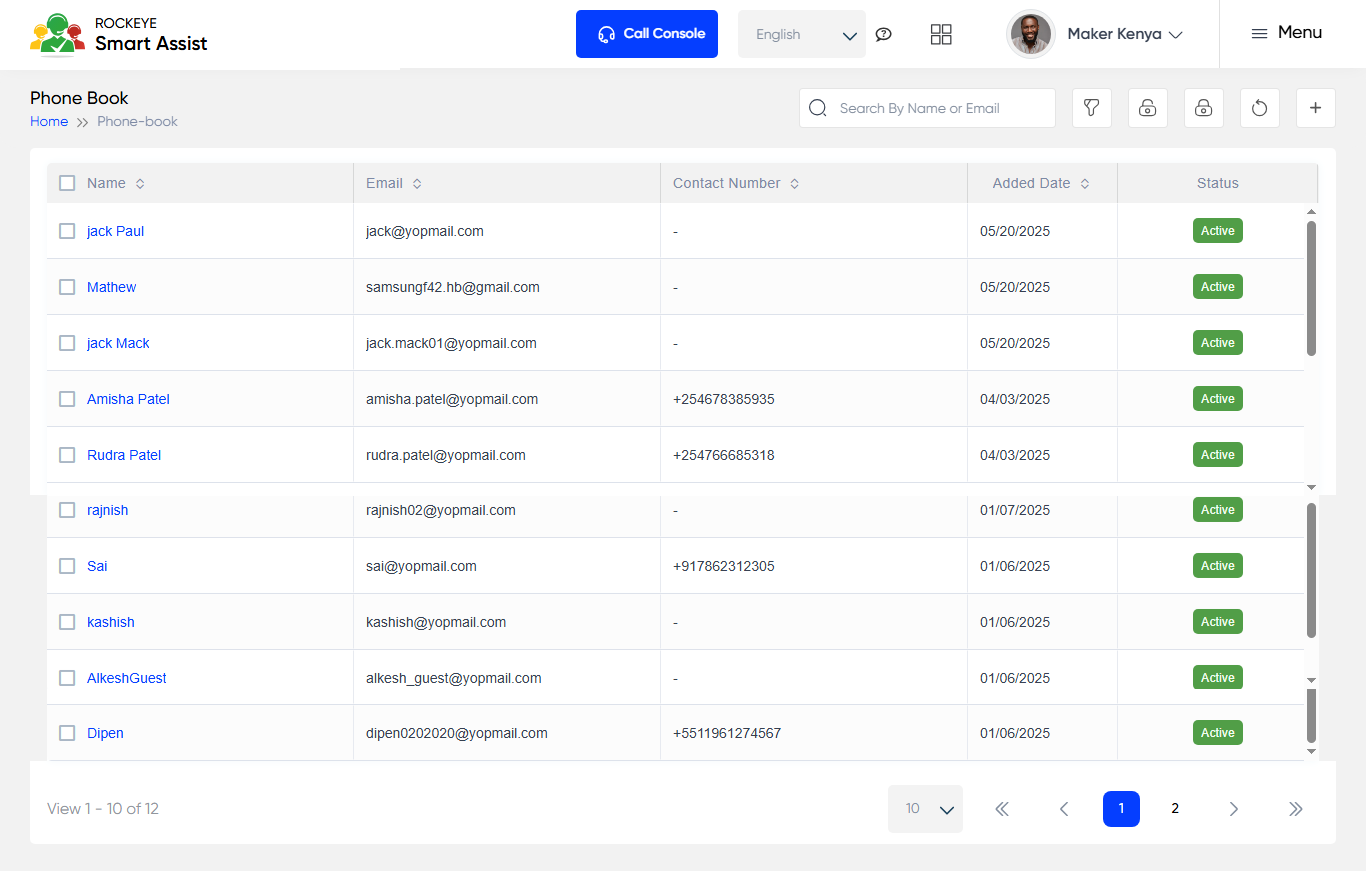The image size is (1366, 873).
Task: Open the English language dropdown
Action: [x=802, y=34]
